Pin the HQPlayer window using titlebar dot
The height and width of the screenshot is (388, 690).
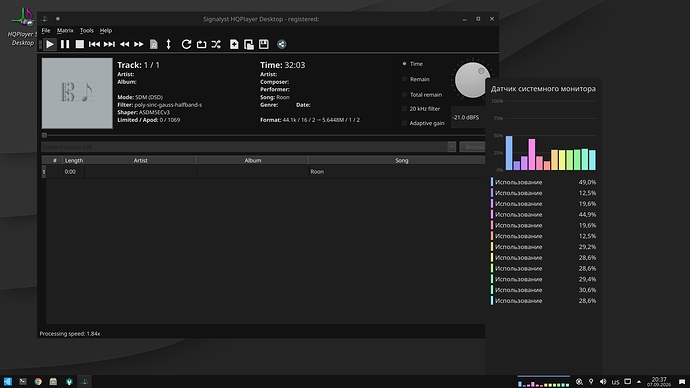tap(58, 19)
